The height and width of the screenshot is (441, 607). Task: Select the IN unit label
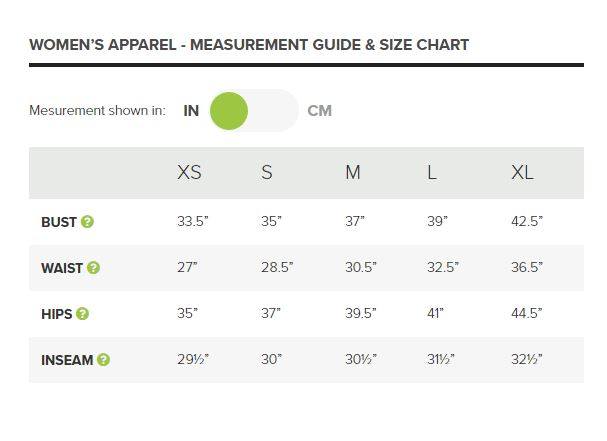(191, 111)
